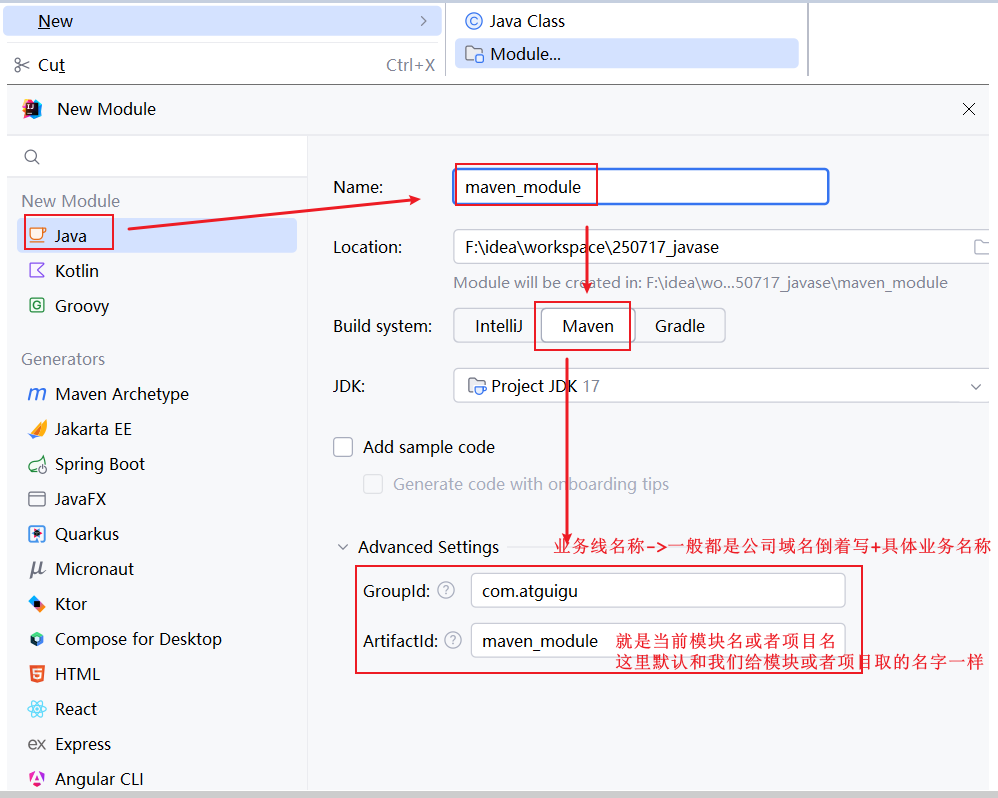
Task: Click the Java Class C icon
Action: coord(474,21)
